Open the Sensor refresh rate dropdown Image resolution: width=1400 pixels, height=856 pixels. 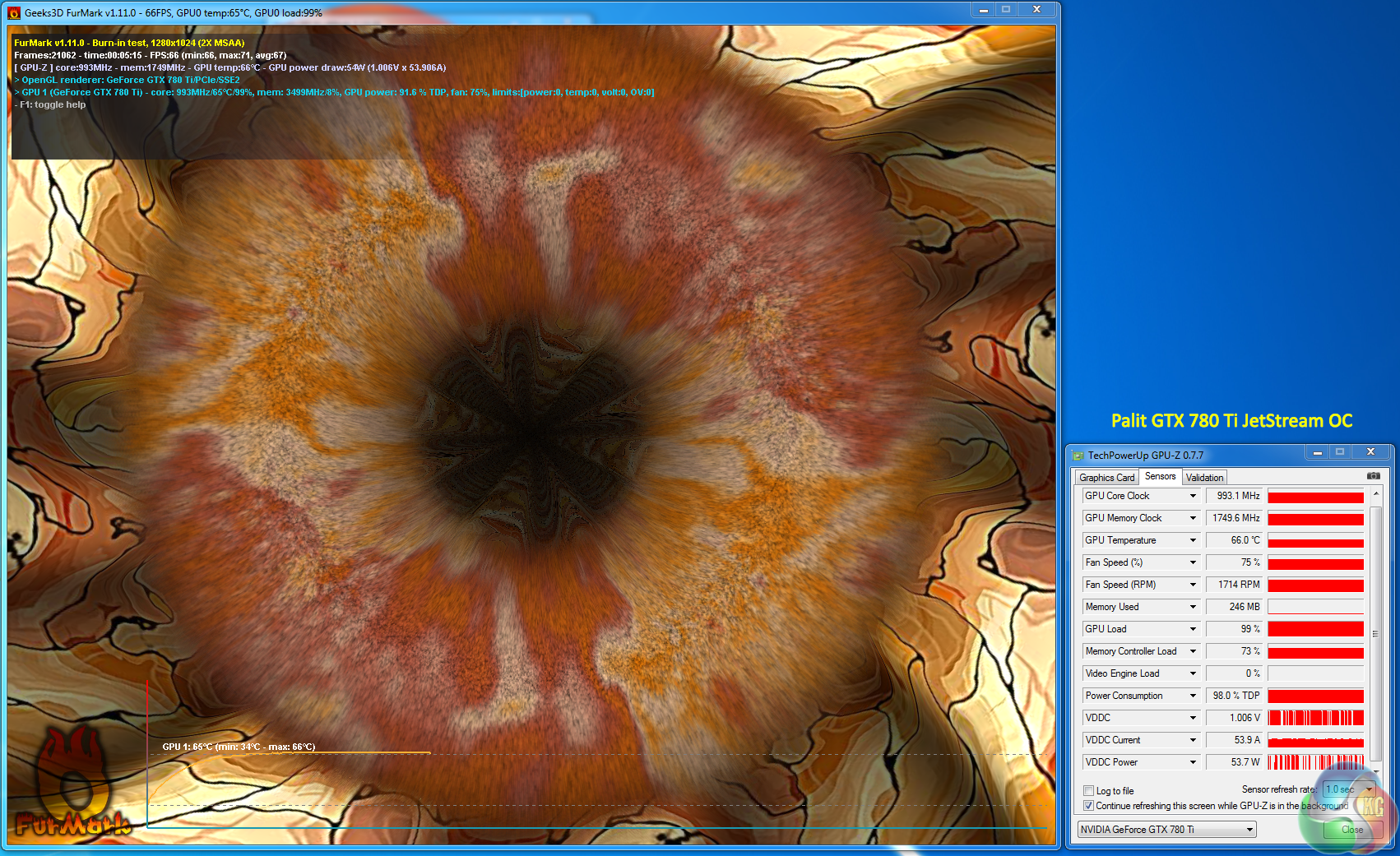coord(1349,789)
